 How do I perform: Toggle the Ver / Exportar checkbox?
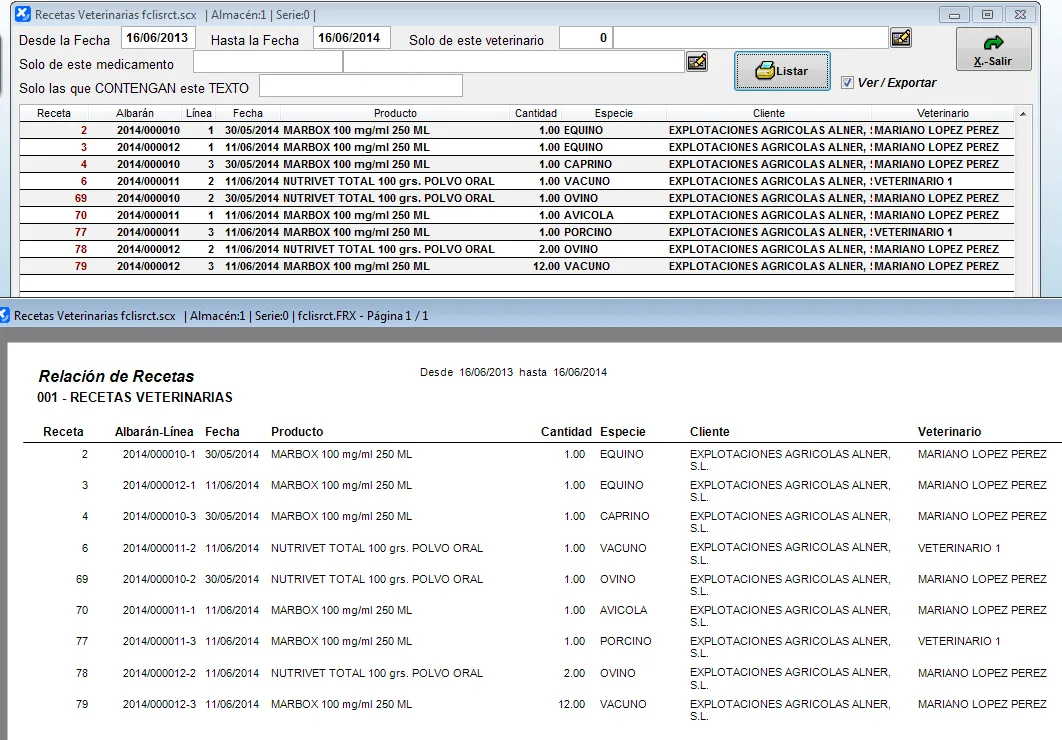tap(848, 83)
